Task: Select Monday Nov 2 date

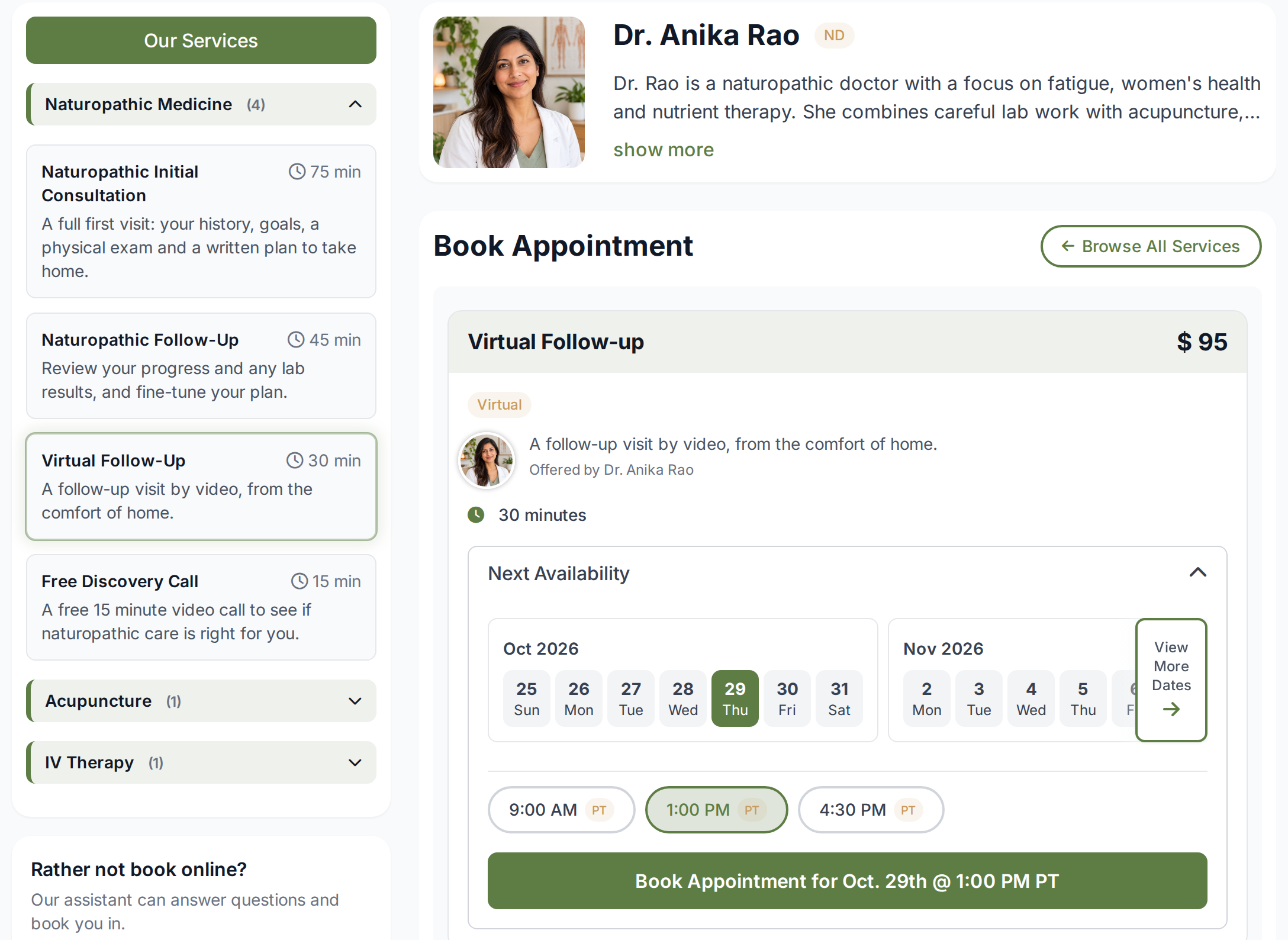Action: (x=927, y=698)
